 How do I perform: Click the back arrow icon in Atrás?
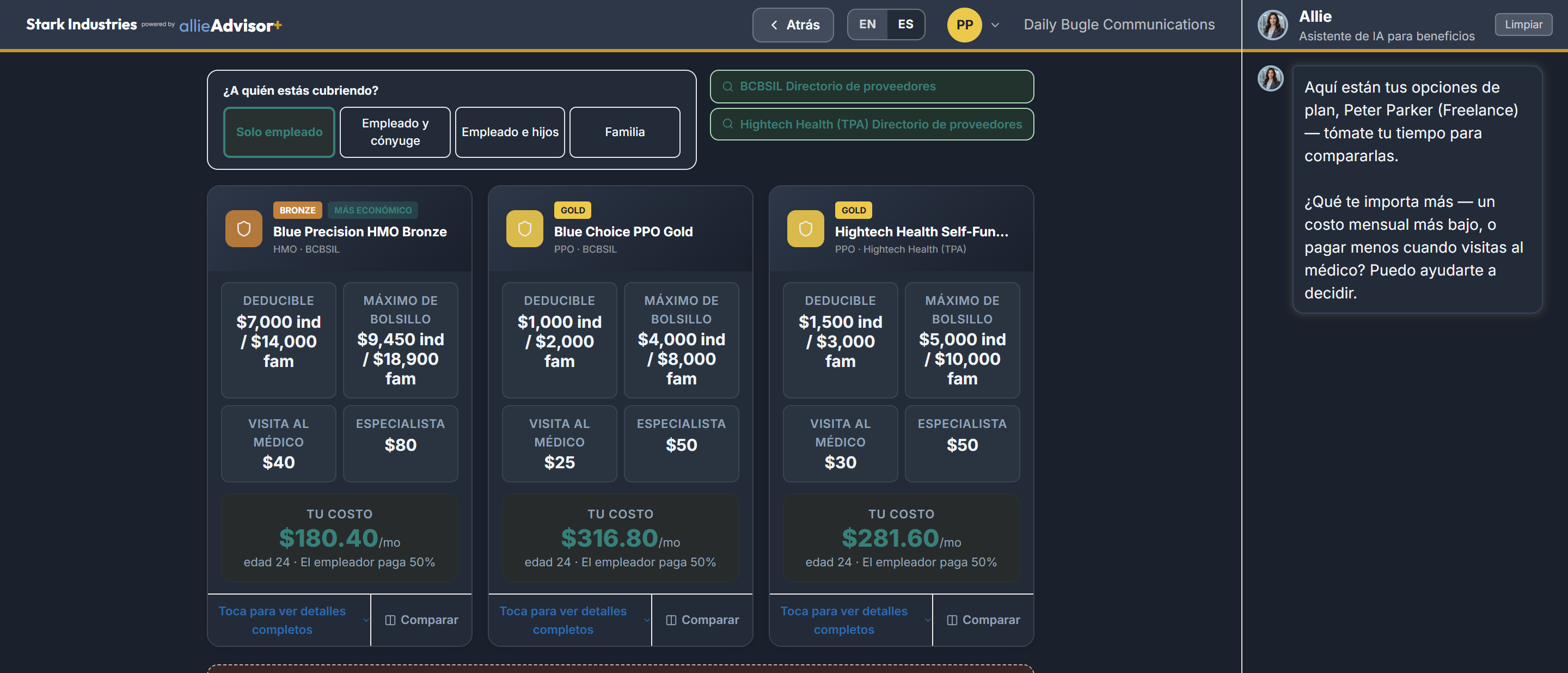coord(774,25)
